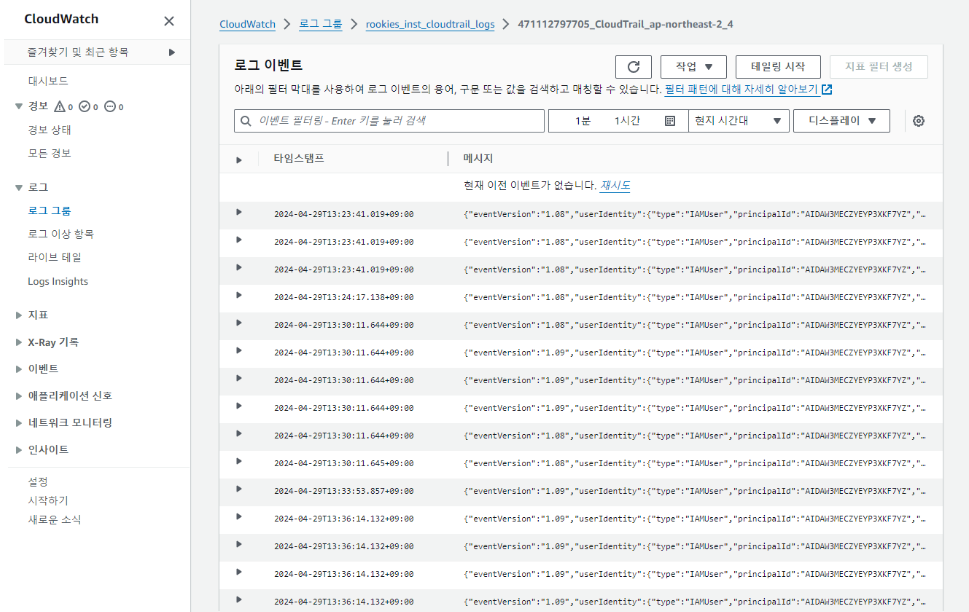Open the 현지 시간대 timezone dropdown
This screenshot has width=969, height=612.
[738, 121]
